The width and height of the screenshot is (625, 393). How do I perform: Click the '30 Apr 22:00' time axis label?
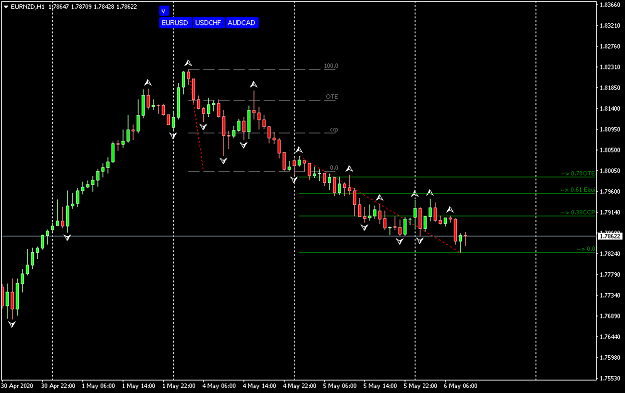[58, 386]
